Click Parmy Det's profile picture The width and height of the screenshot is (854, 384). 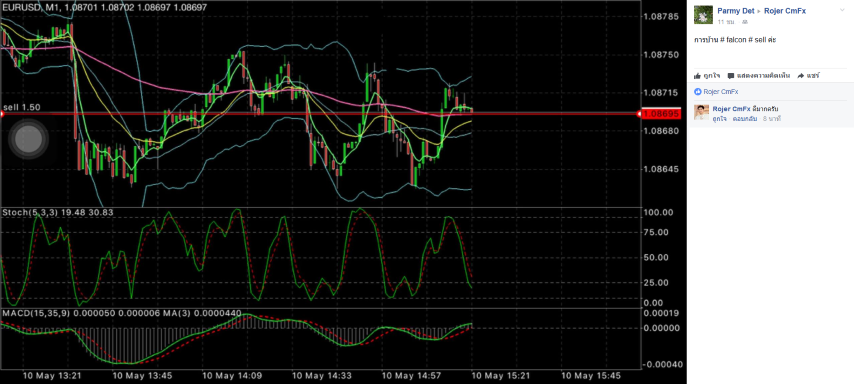click(703, 15)
